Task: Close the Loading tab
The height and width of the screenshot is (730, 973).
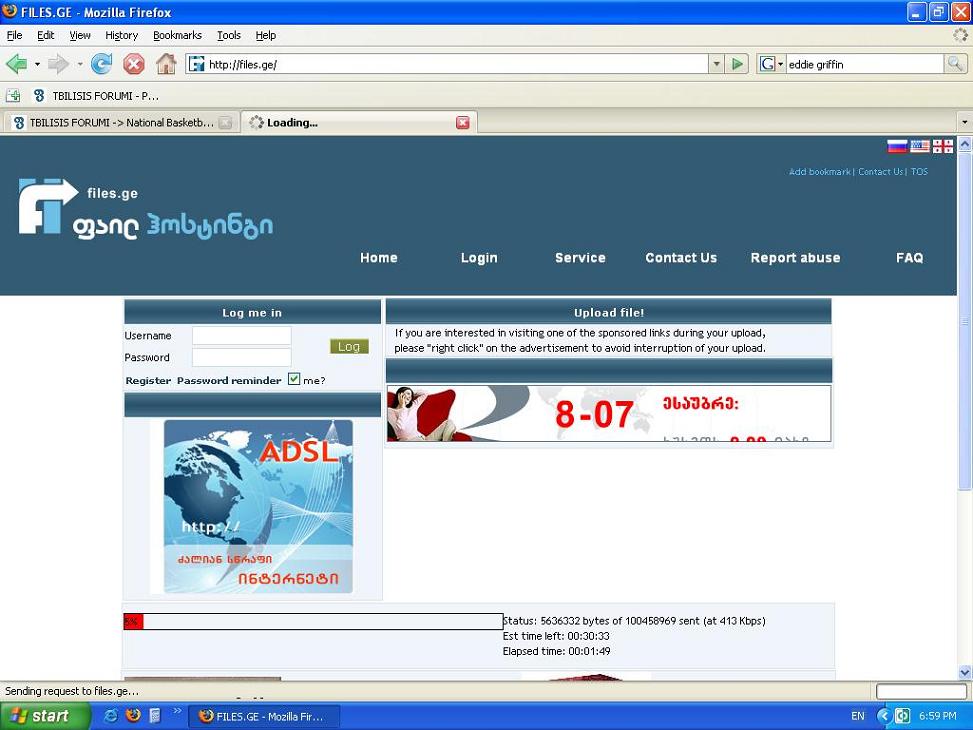Action: [x=463, y=123]
